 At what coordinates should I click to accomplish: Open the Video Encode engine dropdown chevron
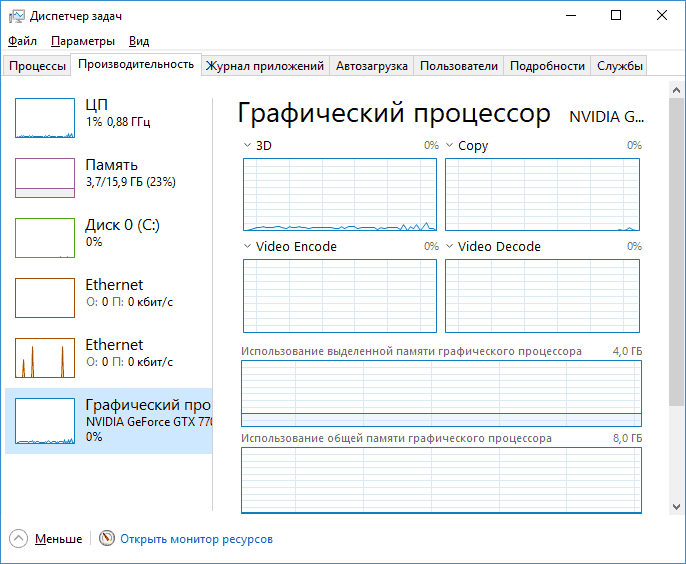(x=247, y=246)
